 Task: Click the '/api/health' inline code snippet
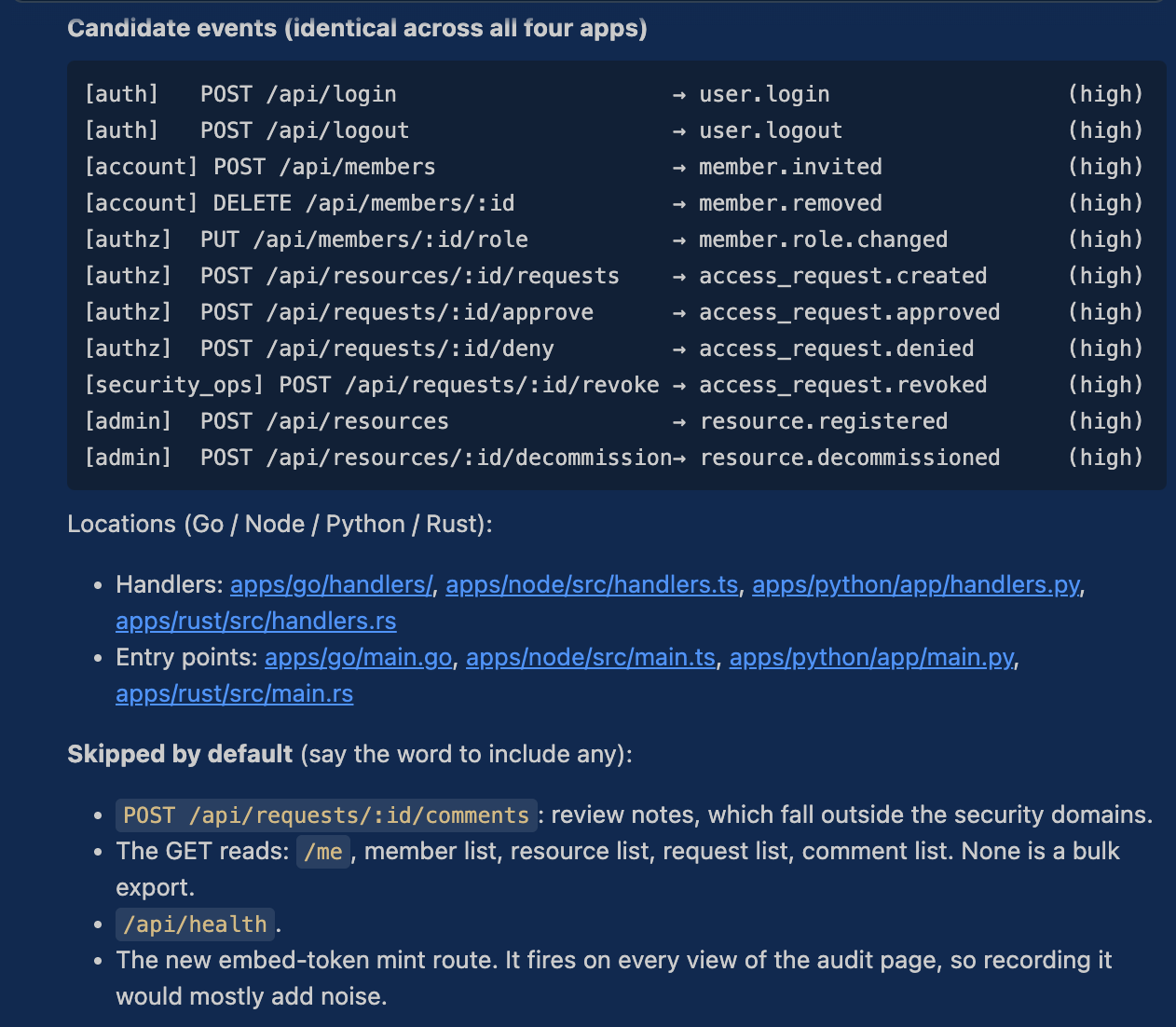(x=195, y=924)
